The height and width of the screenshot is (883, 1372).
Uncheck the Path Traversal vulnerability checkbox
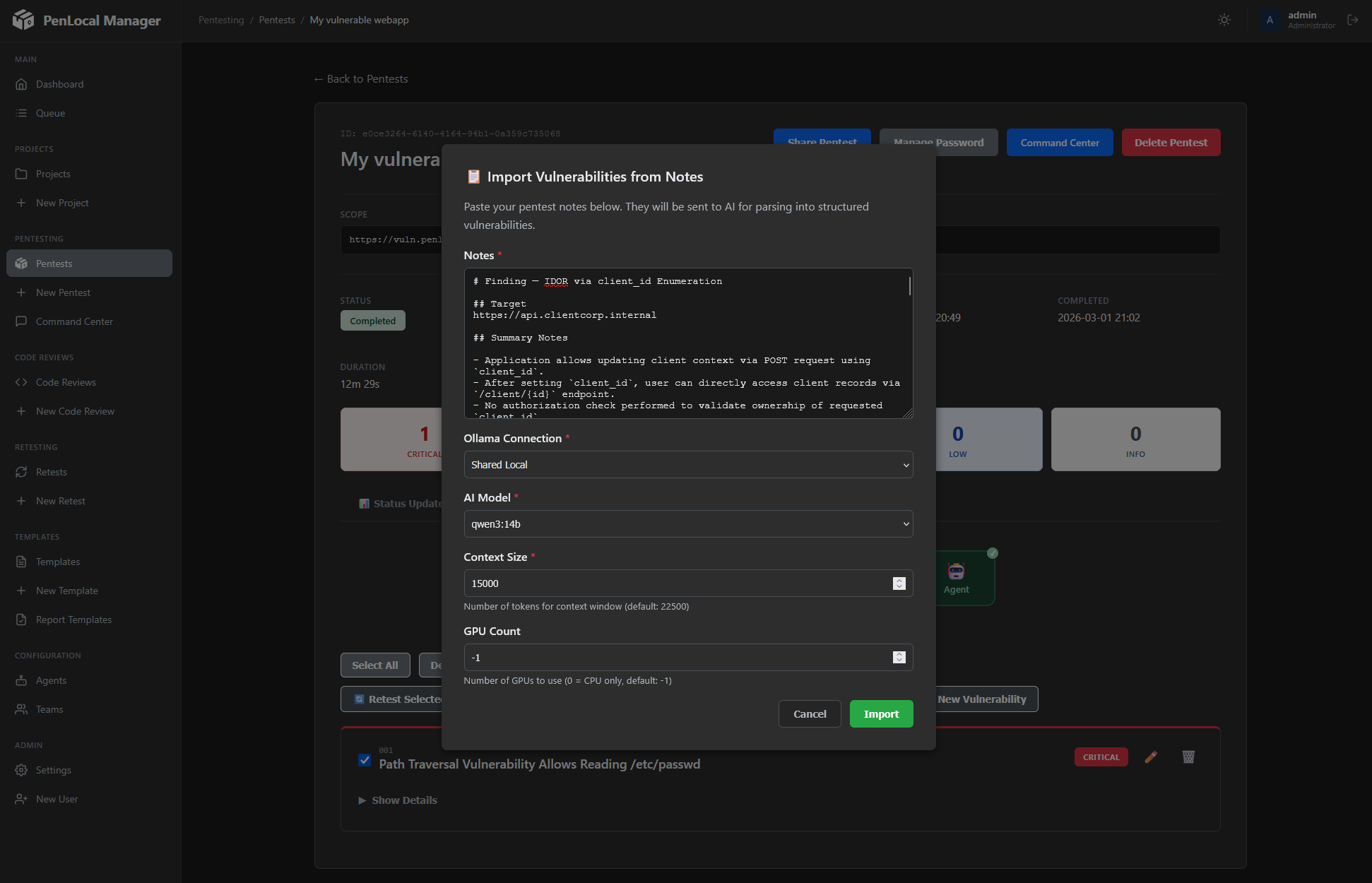[365, 760]
